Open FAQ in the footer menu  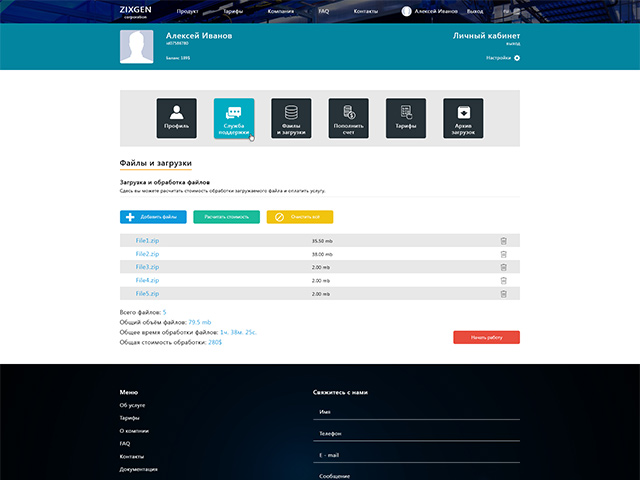point(125,444)
